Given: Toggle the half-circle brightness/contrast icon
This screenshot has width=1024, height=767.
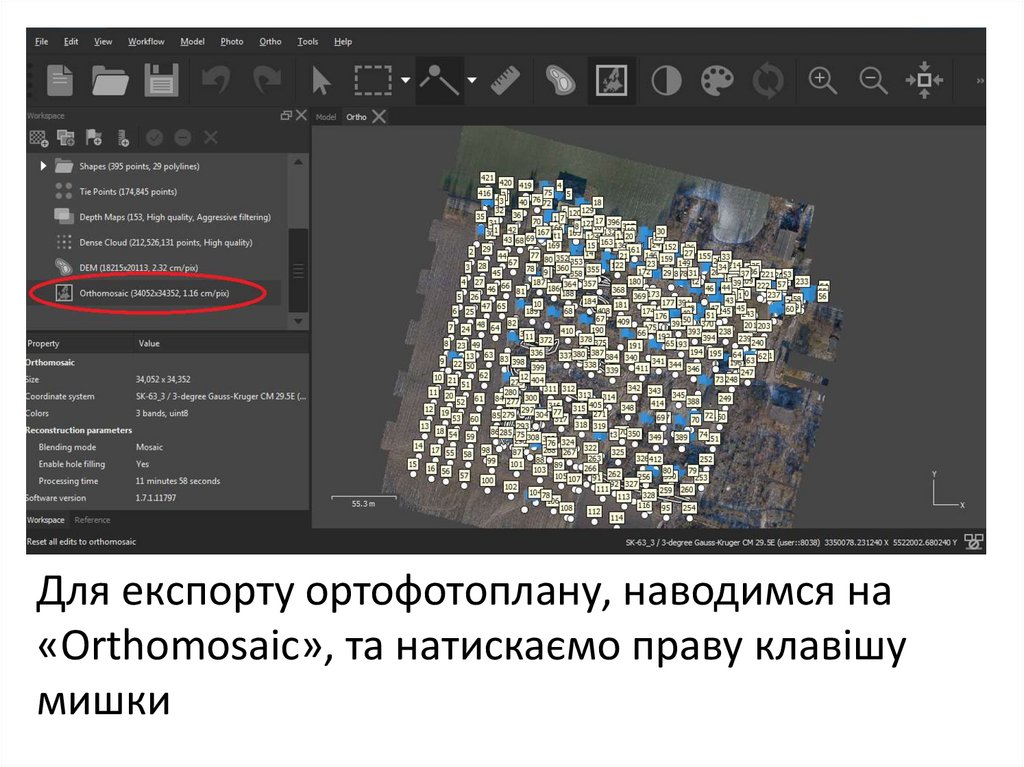Looking at the screenshot, I should pos(666,80).
